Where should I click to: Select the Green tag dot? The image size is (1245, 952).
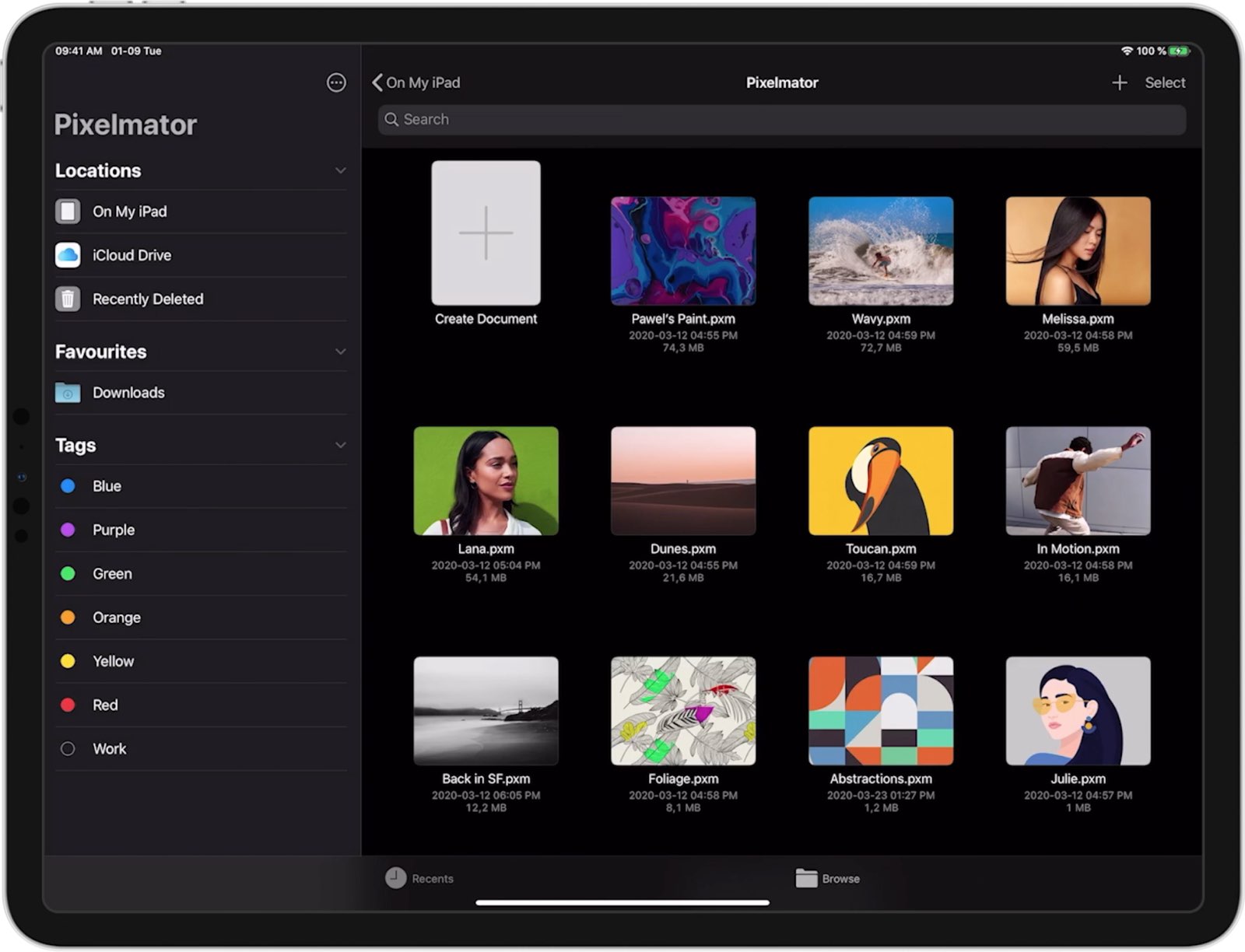click(68, 573)
